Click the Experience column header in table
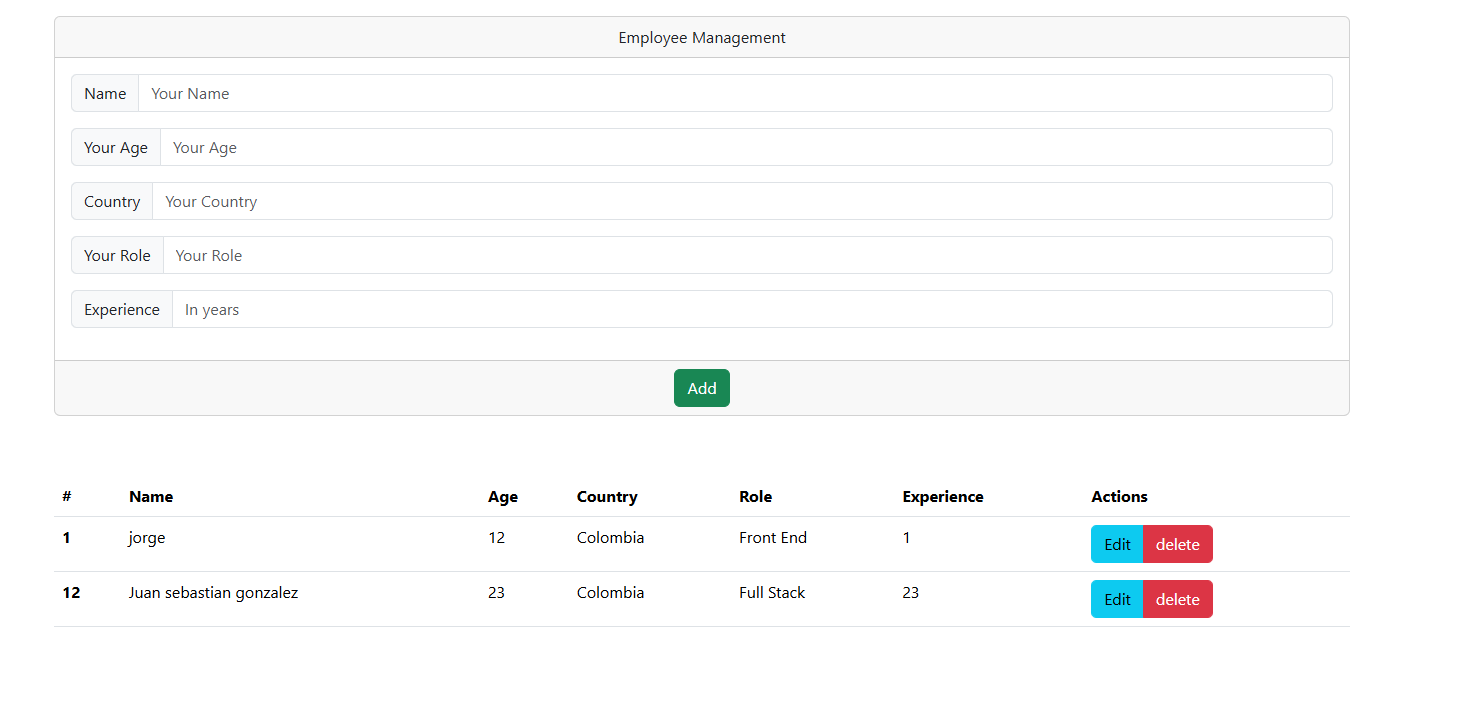The image size is (1458, 707). click(x=943, y=497)
